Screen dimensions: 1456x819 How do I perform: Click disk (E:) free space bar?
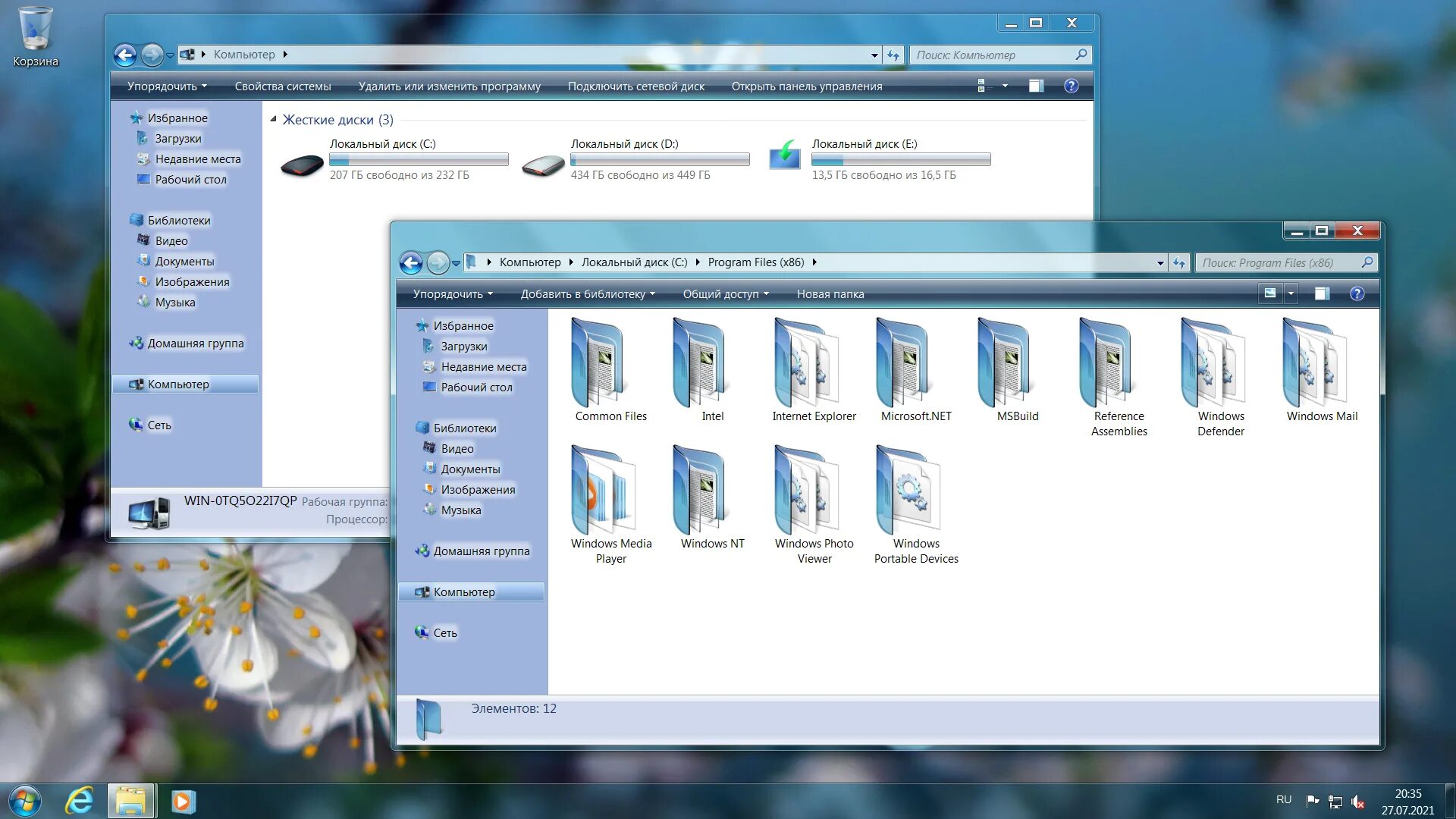pyautogui.click(x=901, y=159)
